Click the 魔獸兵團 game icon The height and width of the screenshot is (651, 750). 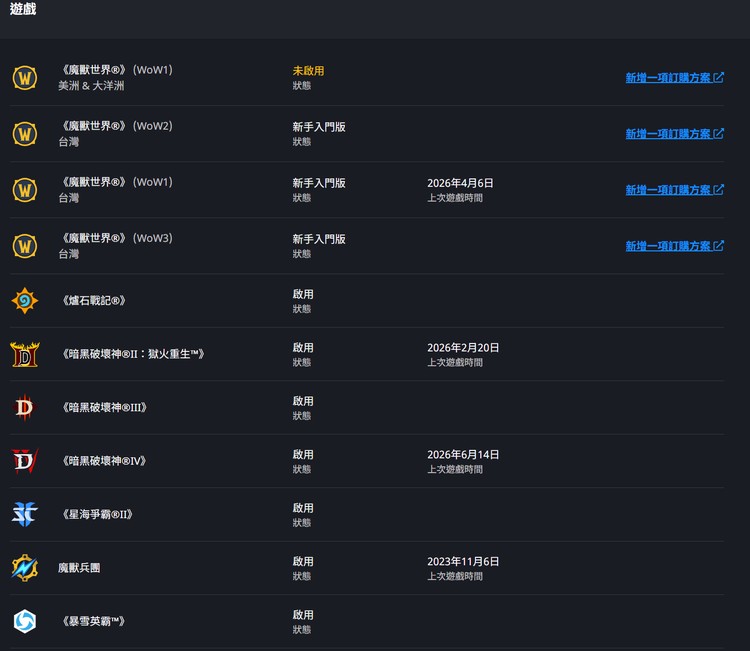(x=25, y=568)
